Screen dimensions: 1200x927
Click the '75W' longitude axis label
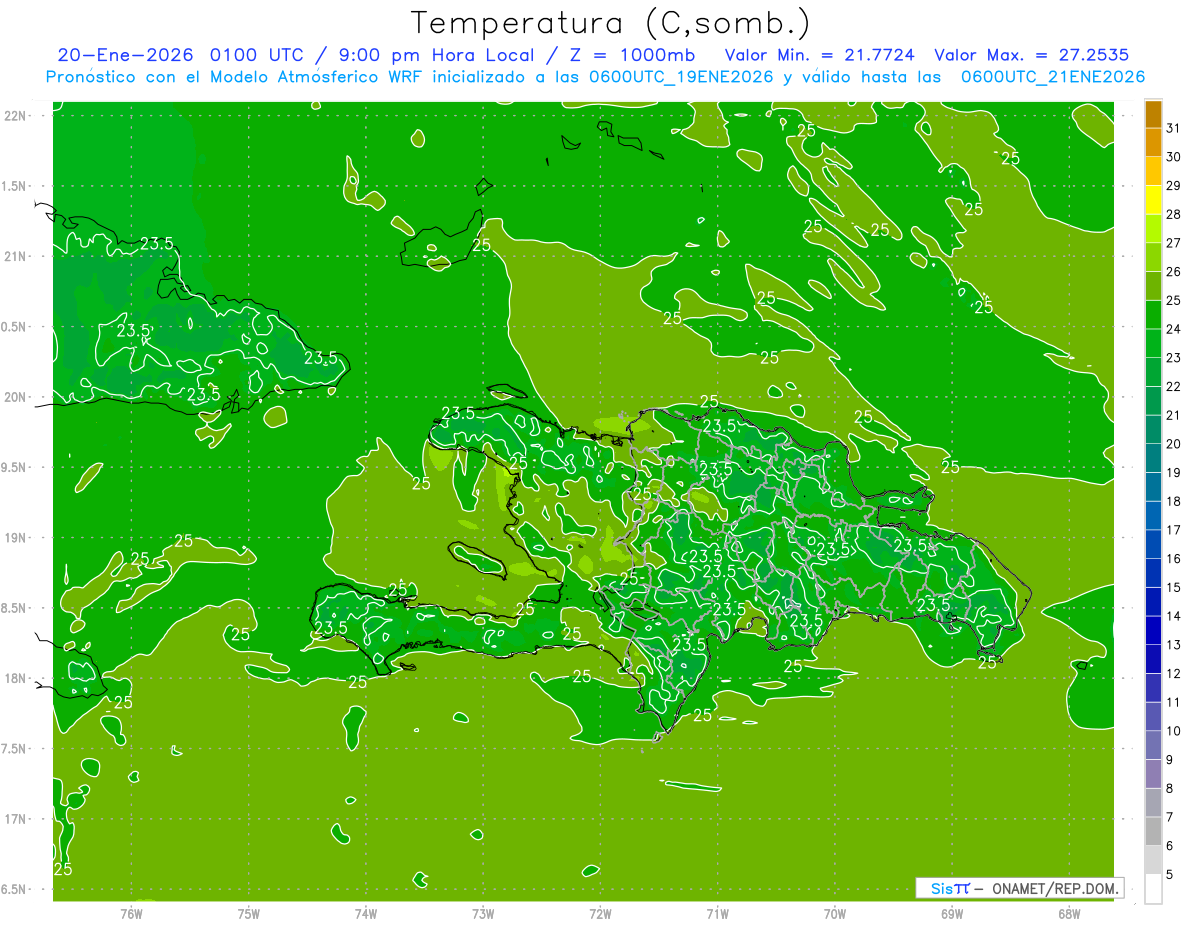[249, 913]
